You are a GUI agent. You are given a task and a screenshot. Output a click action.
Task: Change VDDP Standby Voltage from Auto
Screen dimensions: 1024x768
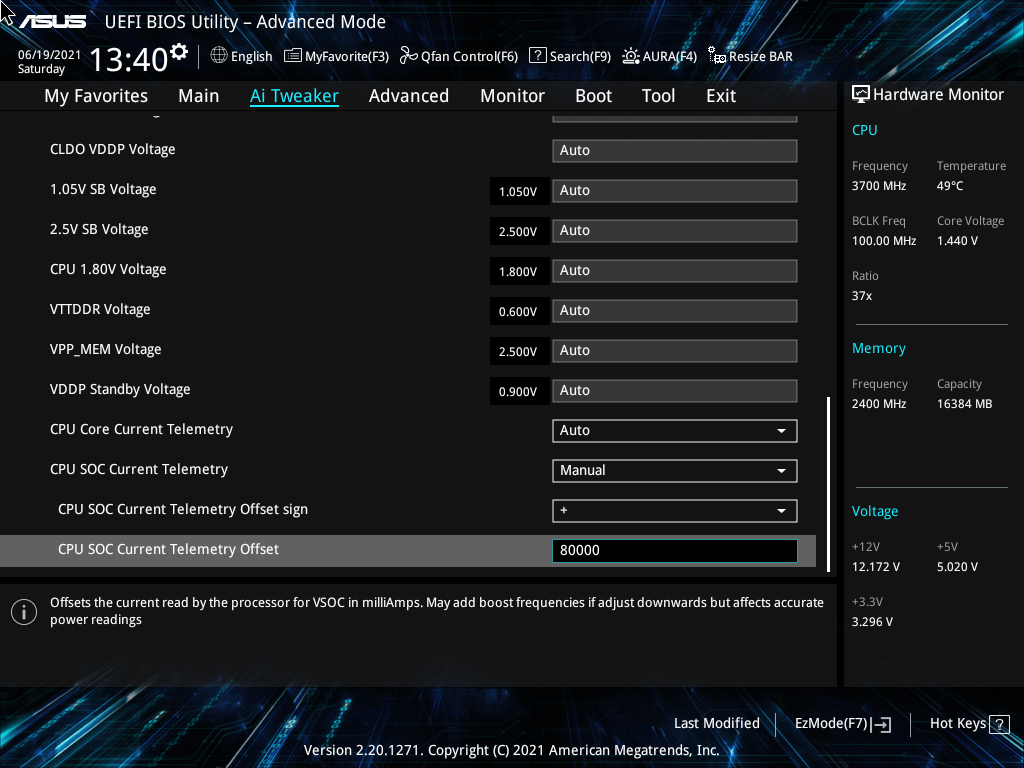click(x=674, y=390)
